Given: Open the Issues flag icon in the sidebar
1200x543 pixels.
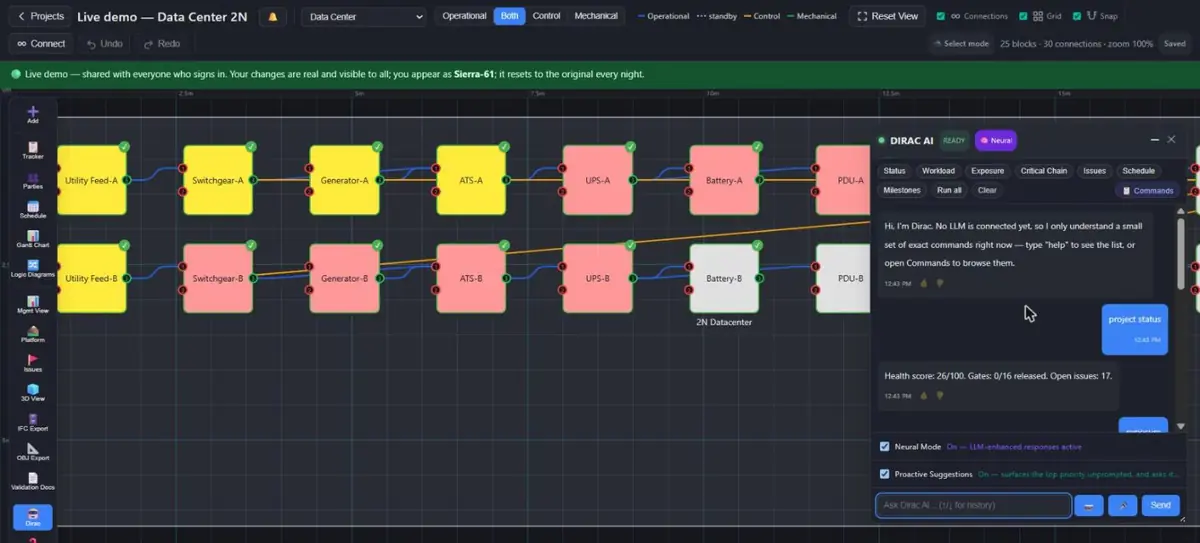Looking at the screenshot, I should pyautogui.click(x=33, y=363).
